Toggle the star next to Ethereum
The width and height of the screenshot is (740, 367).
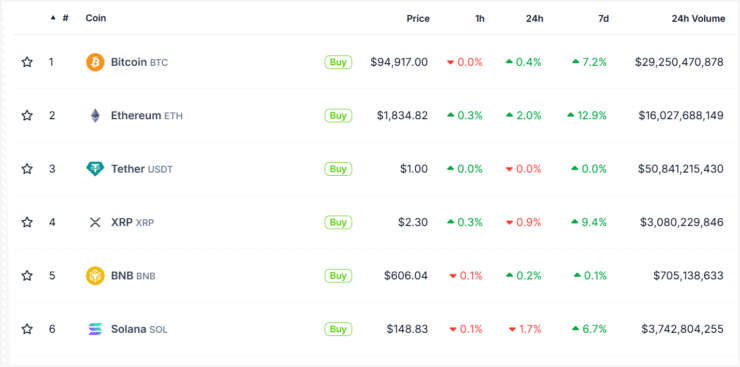pyautogui.click(x=27, y=115)
